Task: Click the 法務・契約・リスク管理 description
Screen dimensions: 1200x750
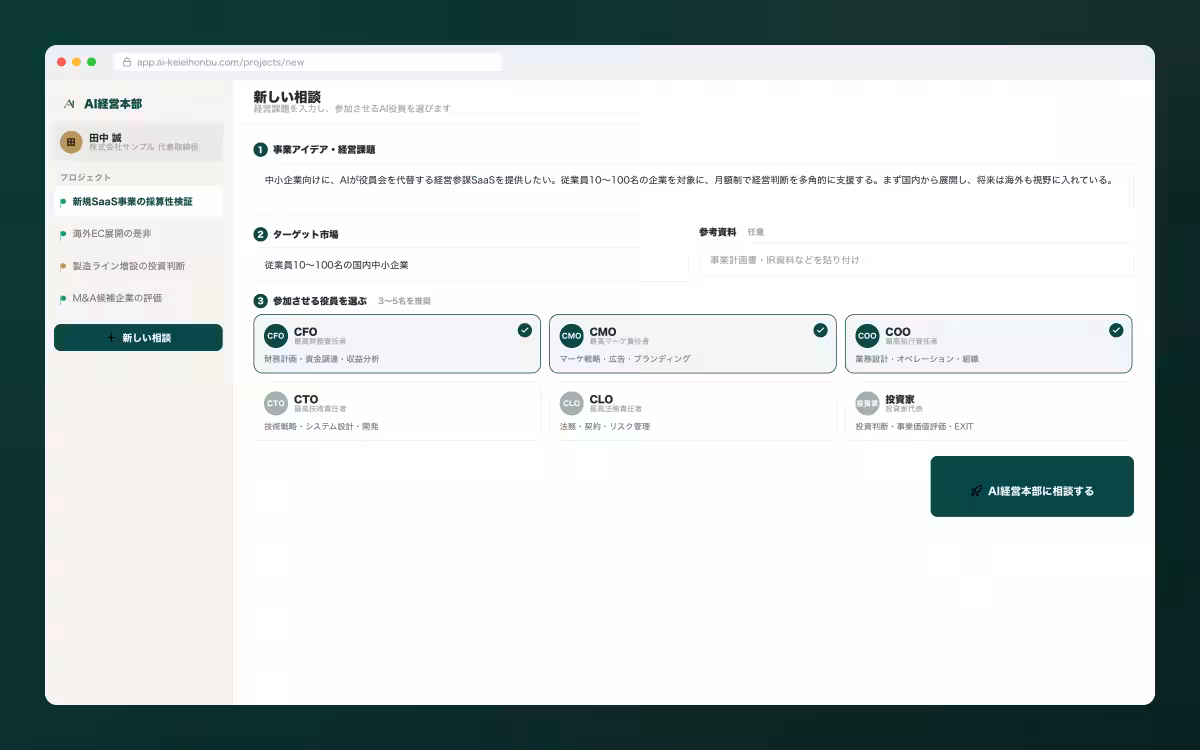Action: point(605,427)
